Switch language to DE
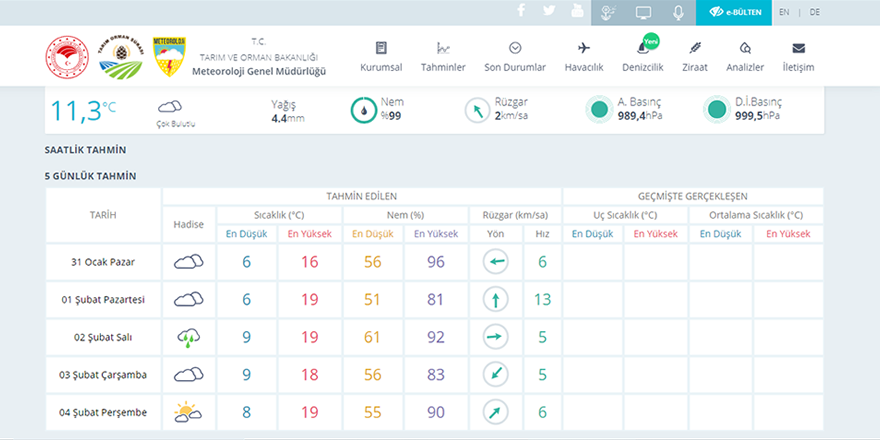This screenshot has width=880, height=440. (814, 12)
